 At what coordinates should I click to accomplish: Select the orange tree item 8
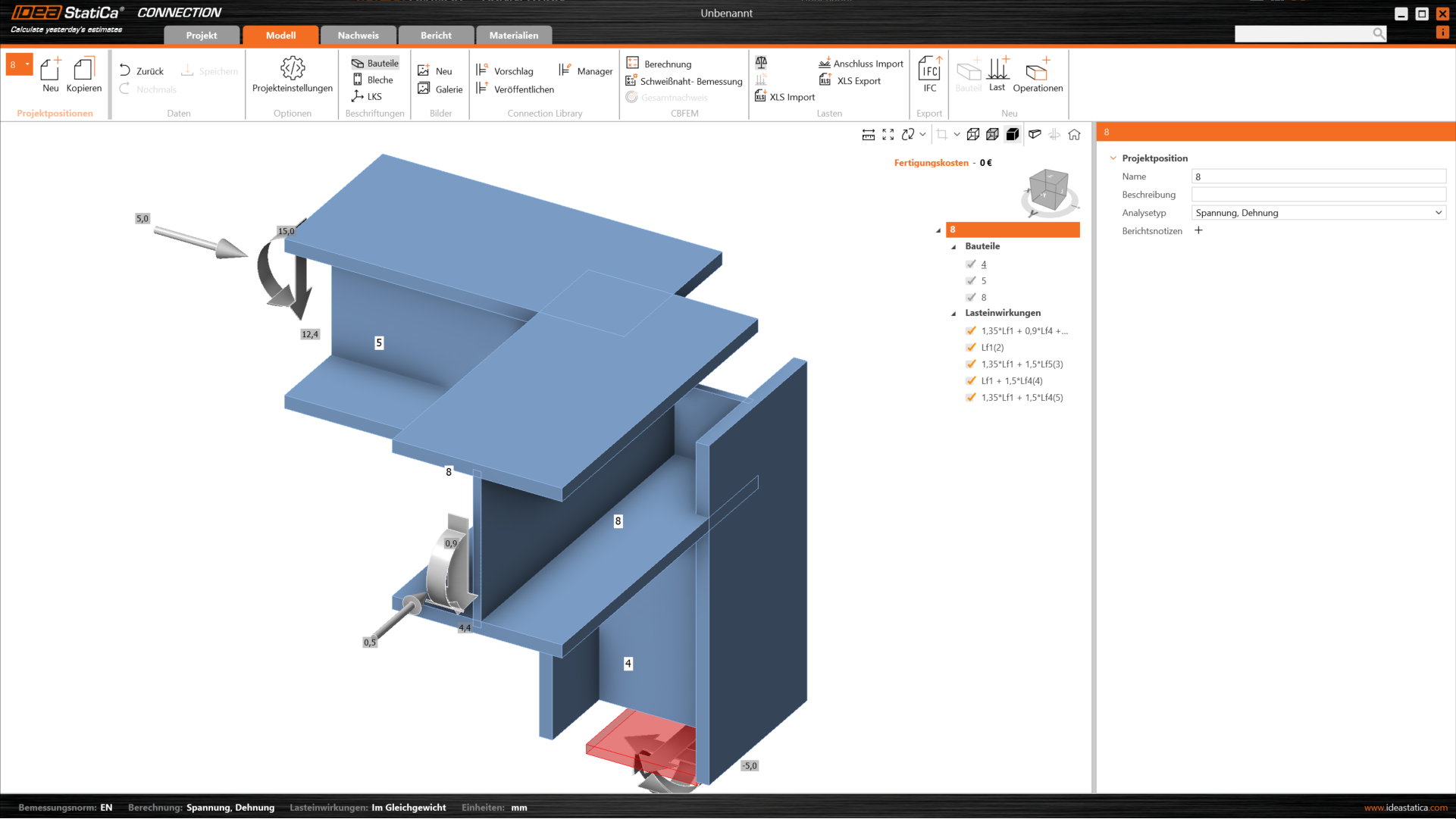[x=1013, y=230]
